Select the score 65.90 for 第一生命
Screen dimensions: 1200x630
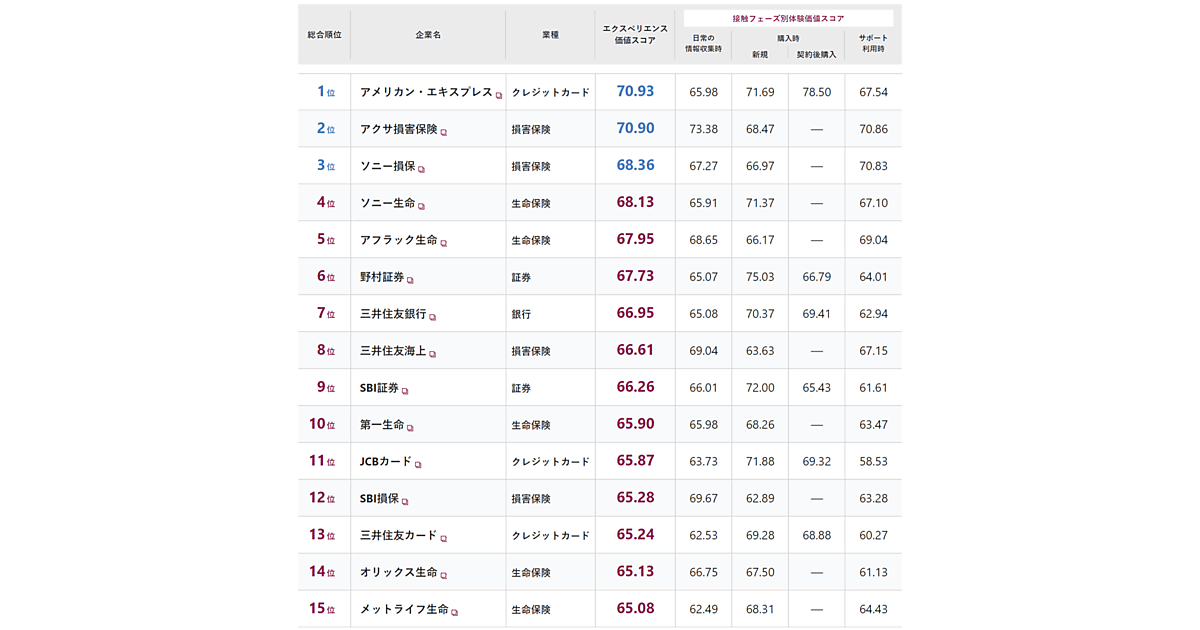pos(635,424)
